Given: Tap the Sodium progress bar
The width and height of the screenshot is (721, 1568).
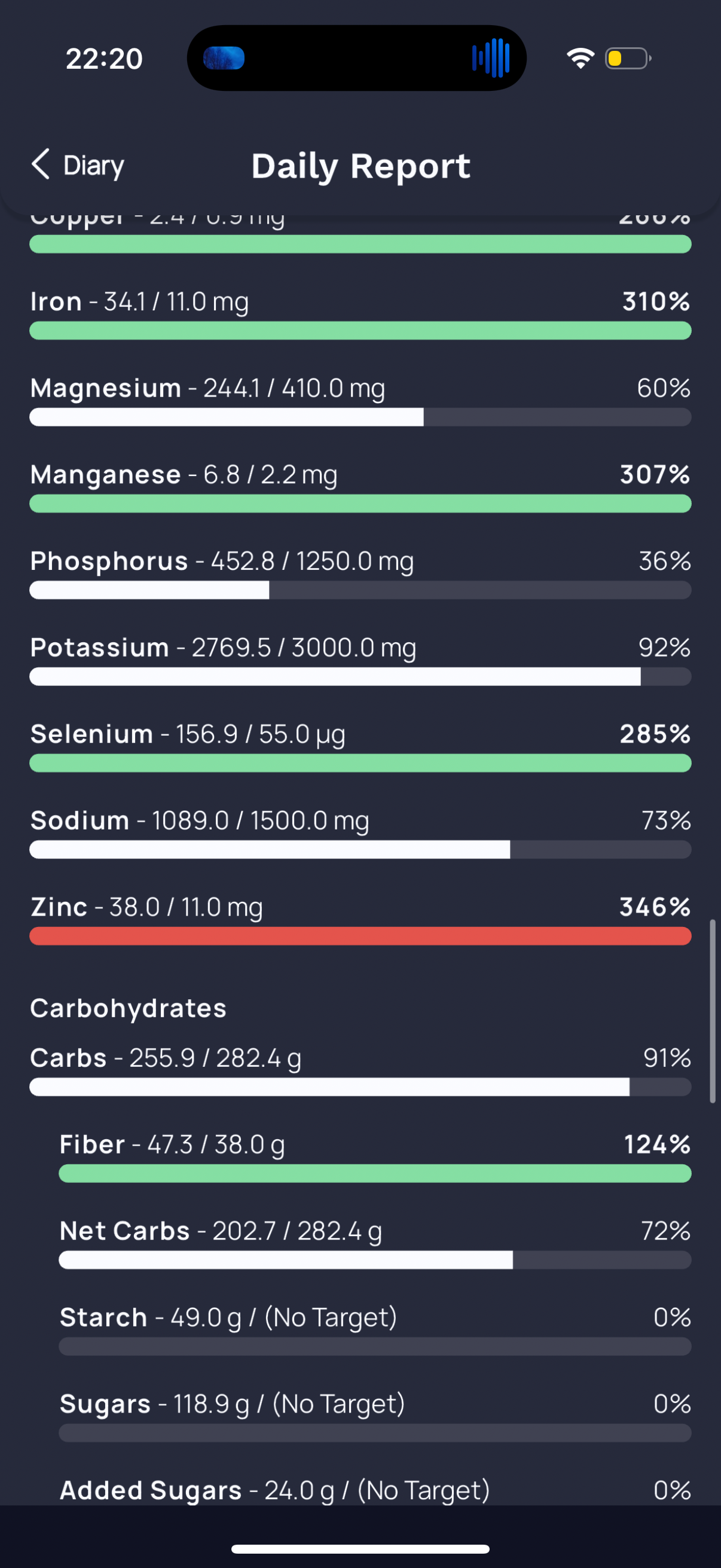Looking at the screenshot, I should click(360, 849).
